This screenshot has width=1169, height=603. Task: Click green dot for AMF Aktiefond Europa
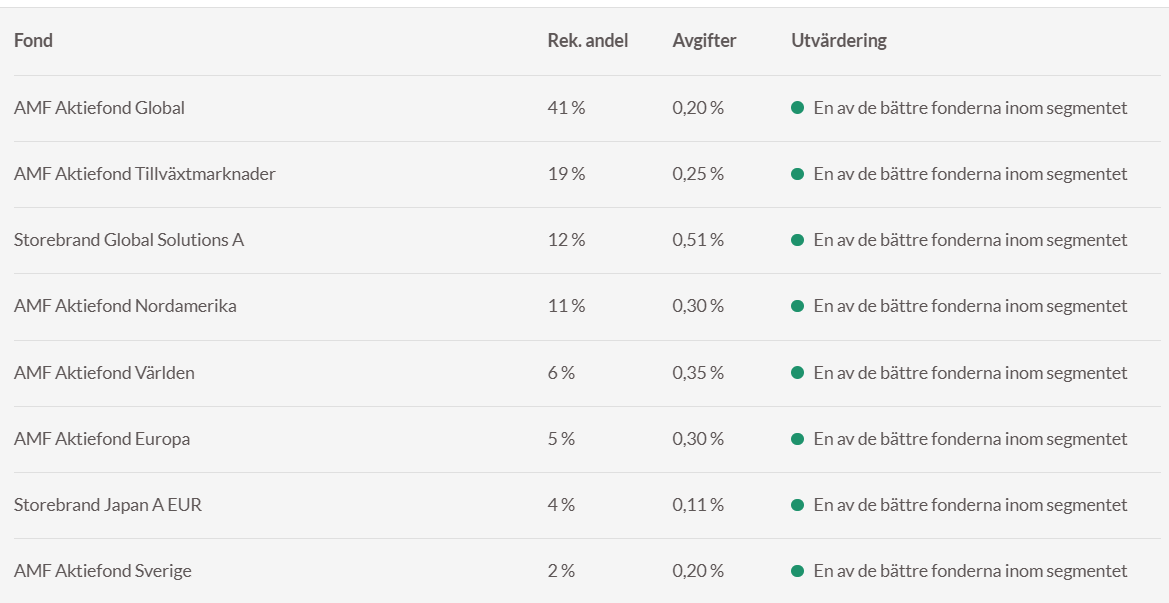pyautogui.click(x=797, y=439)
